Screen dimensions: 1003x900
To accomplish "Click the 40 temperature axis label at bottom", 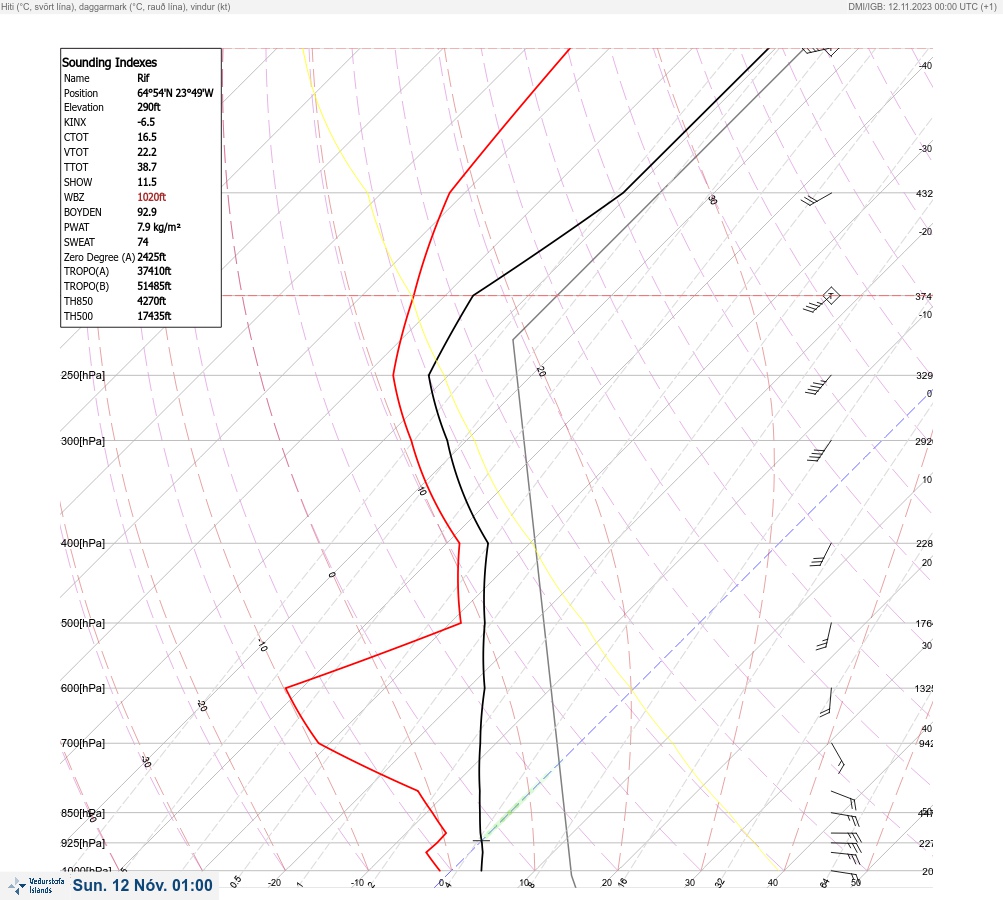I will point(773,883).
